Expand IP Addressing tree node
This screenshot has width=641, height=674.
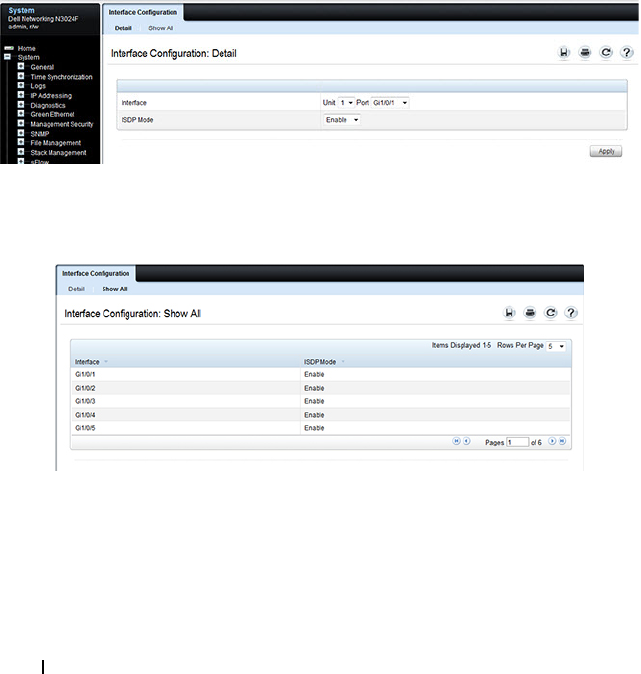click(21, 95)
